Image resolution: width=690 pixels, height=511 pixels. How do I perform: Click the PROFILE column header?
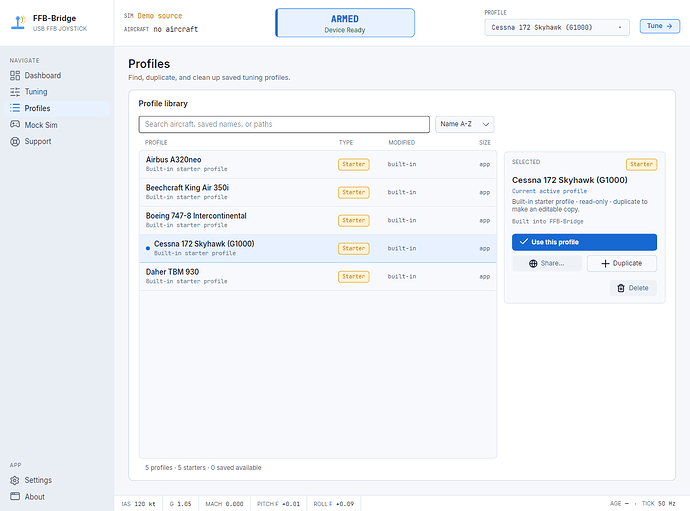click(x=156, y=143)
